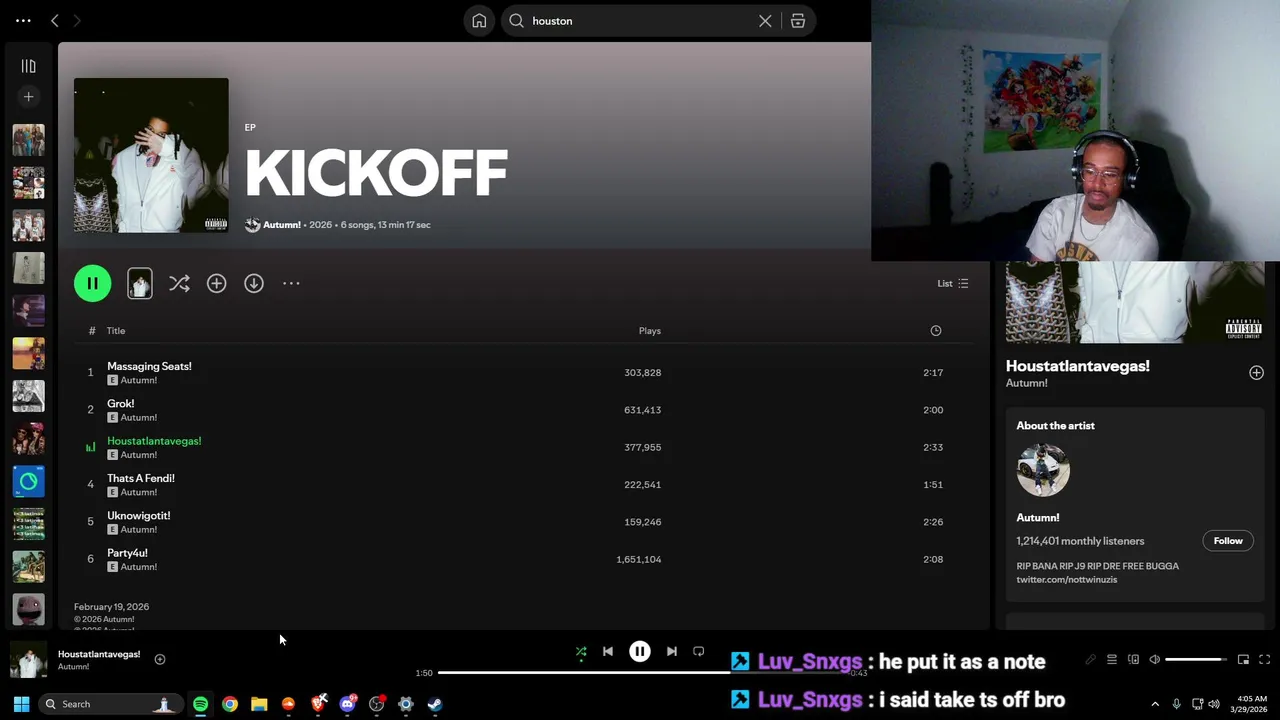Open the mini player
1280x720 pixels.
(1243, 659)
